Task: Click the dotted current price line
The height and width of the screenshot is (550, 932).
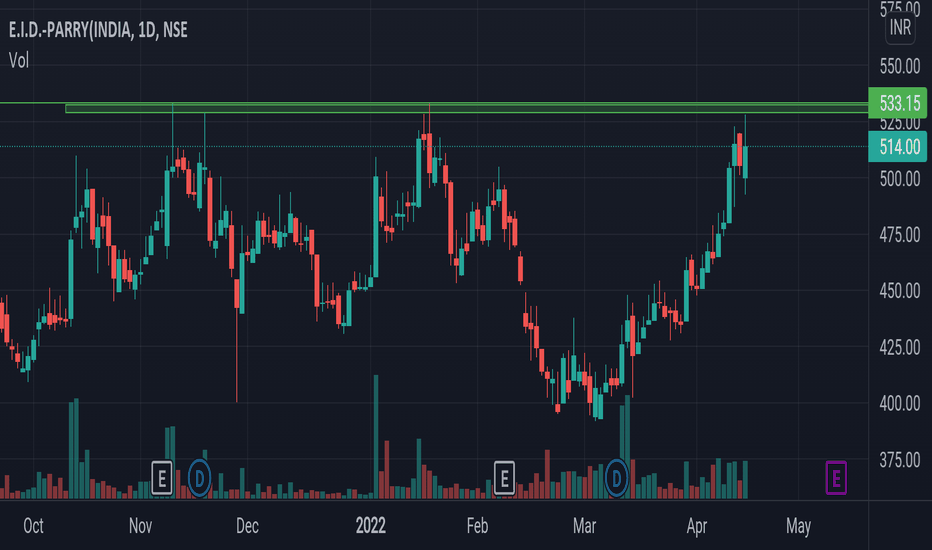Action: click(434, 146)
